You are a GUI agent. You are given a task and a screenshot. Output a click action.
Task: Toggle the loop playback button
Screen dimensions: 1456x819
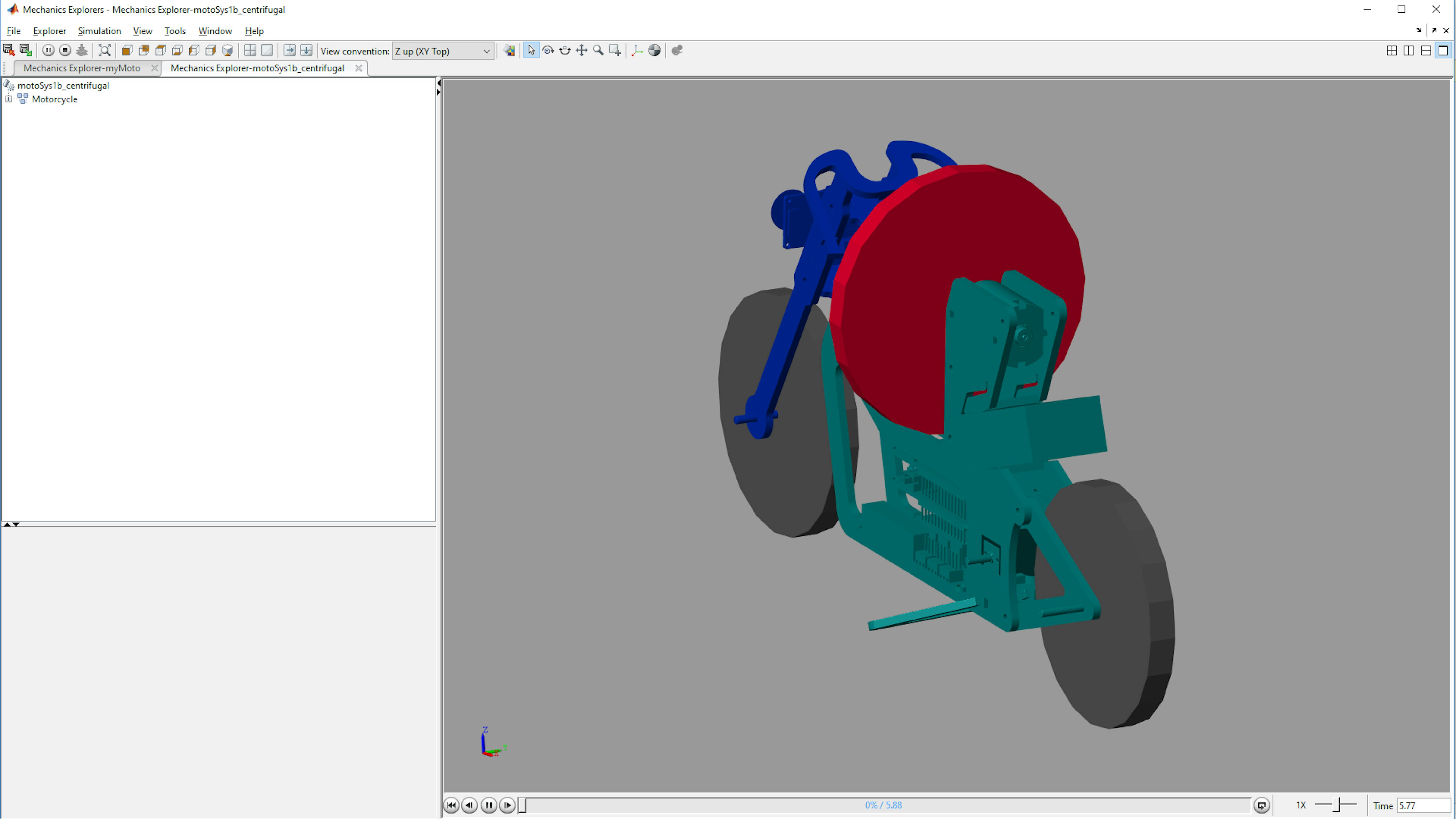tap(1262, 805)
